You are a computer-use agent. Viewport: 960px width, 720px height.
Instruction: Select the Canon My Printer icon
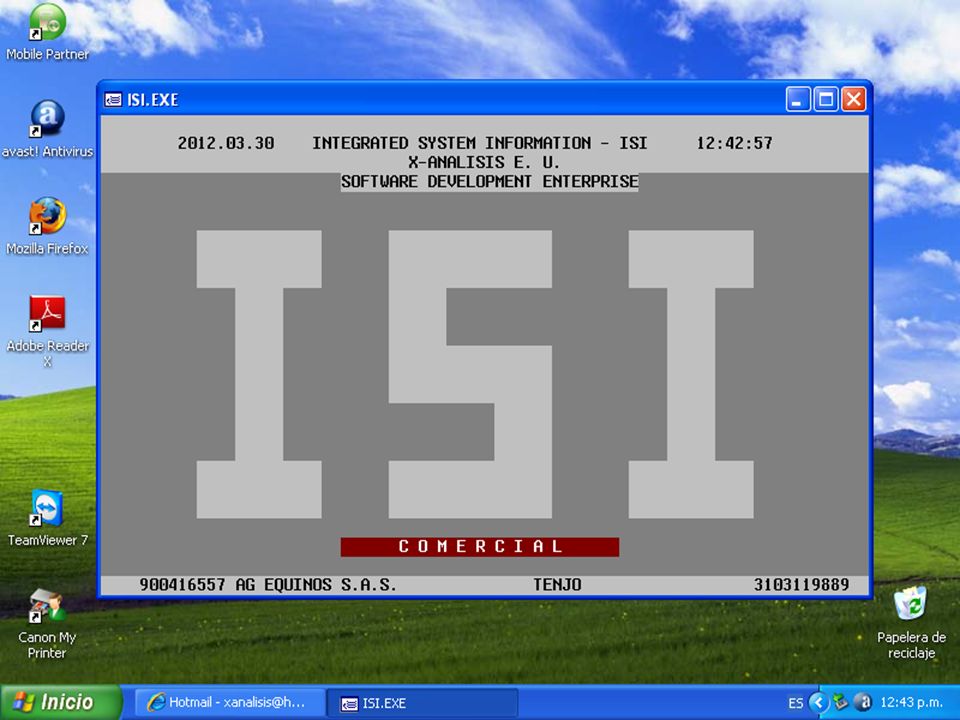[47, 623]
